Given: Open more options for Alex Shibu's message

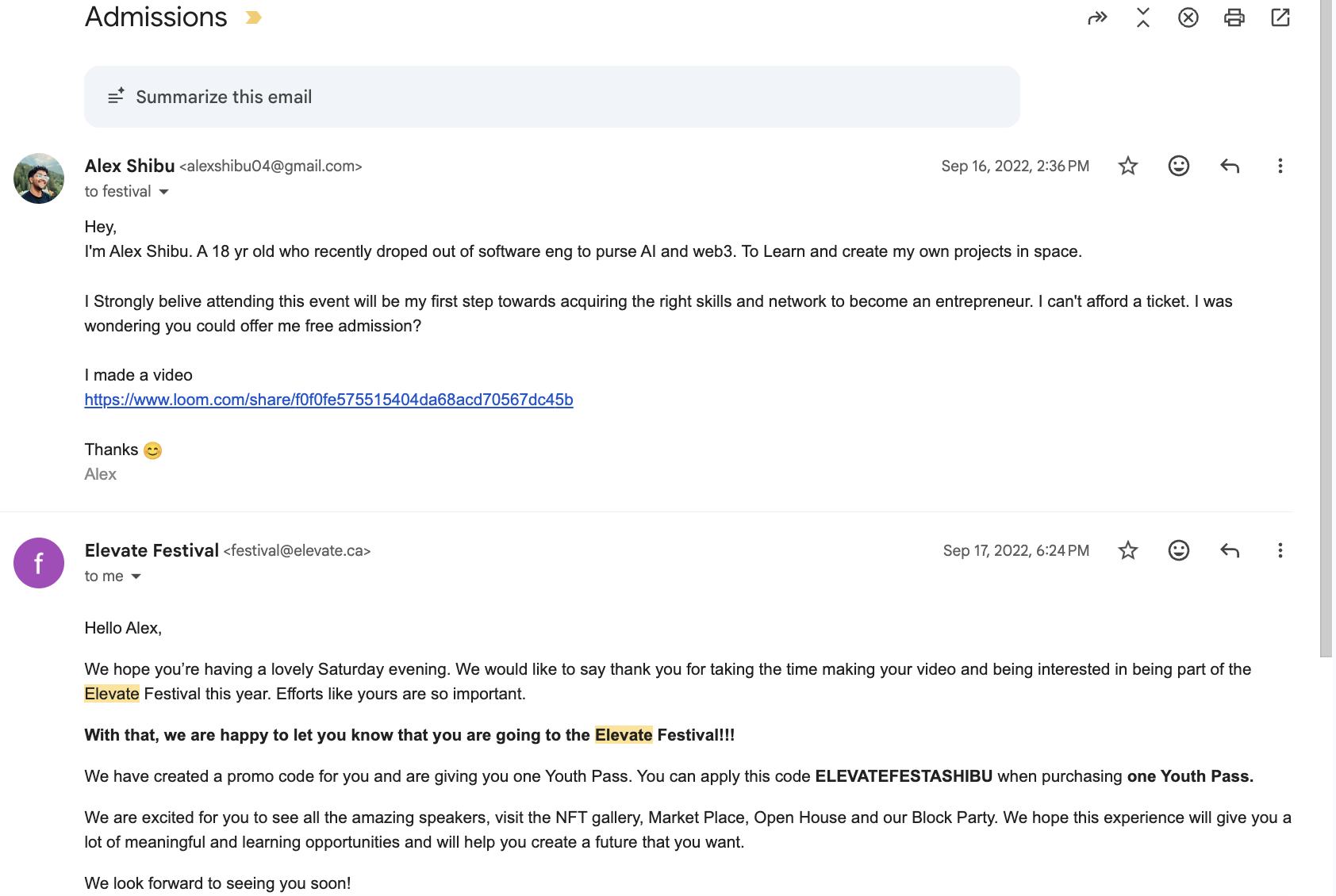Looking at the screenshot, I should (x=1280, y=166).
